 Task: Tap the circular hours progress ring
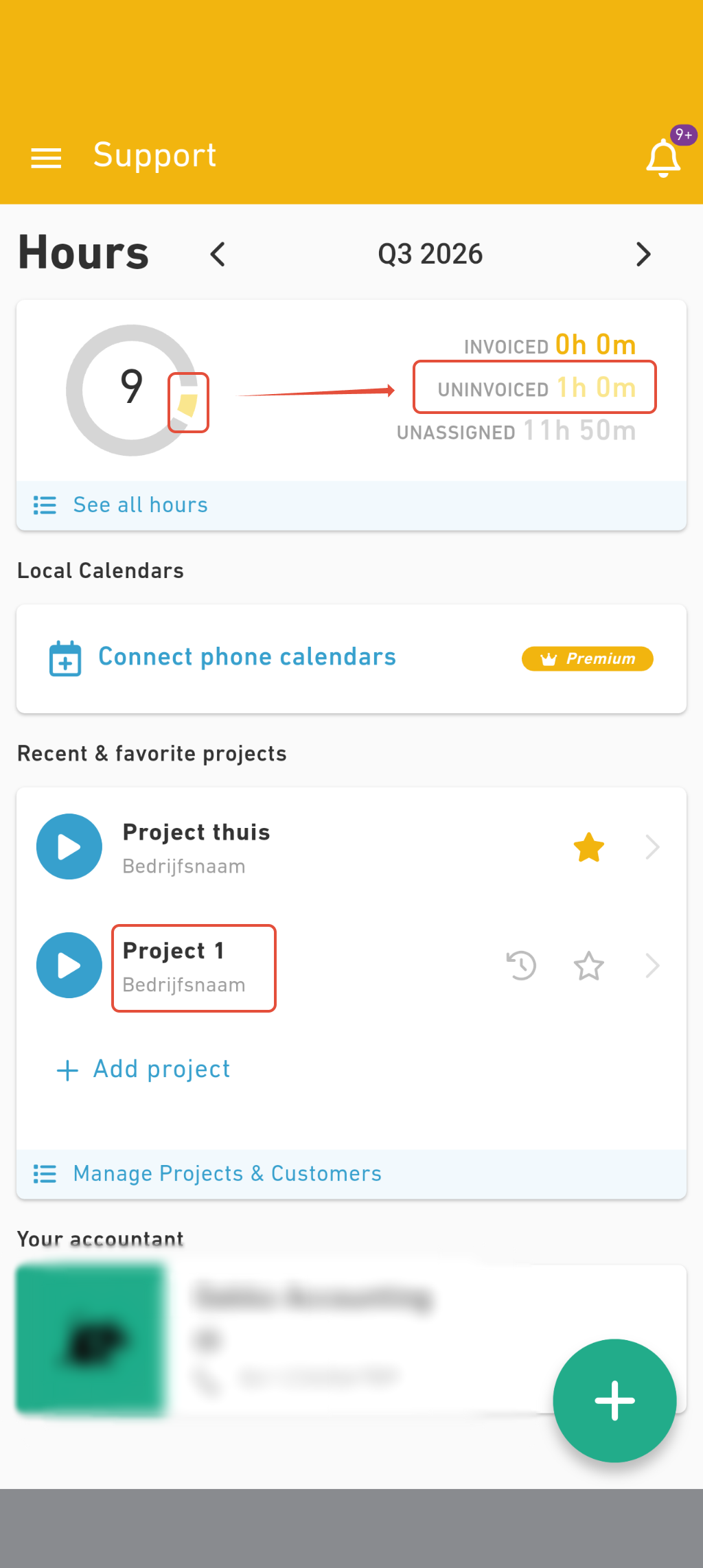[132, 390]
